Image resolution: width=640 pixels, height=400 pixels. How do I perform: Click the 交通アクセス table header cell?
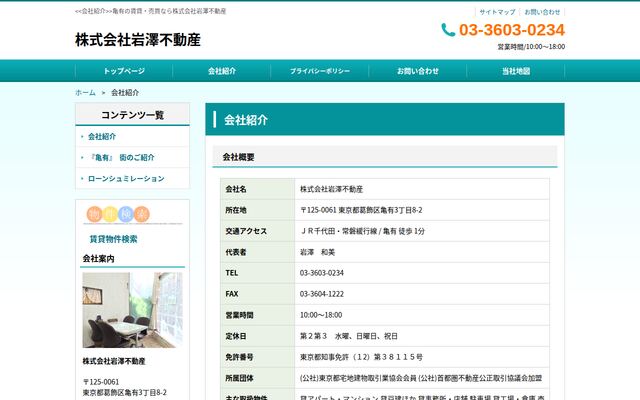click(258, 231)
